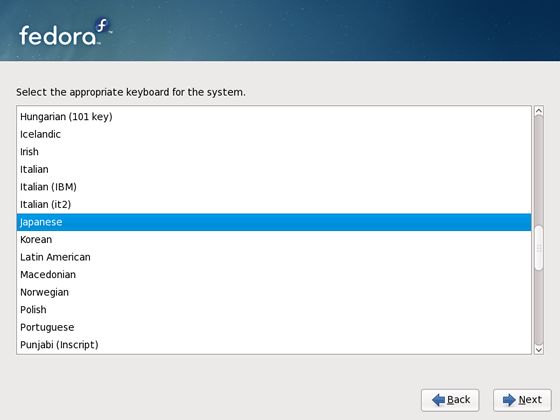
Task: Pick Norwegian from the list
Action: click(274, 292)
